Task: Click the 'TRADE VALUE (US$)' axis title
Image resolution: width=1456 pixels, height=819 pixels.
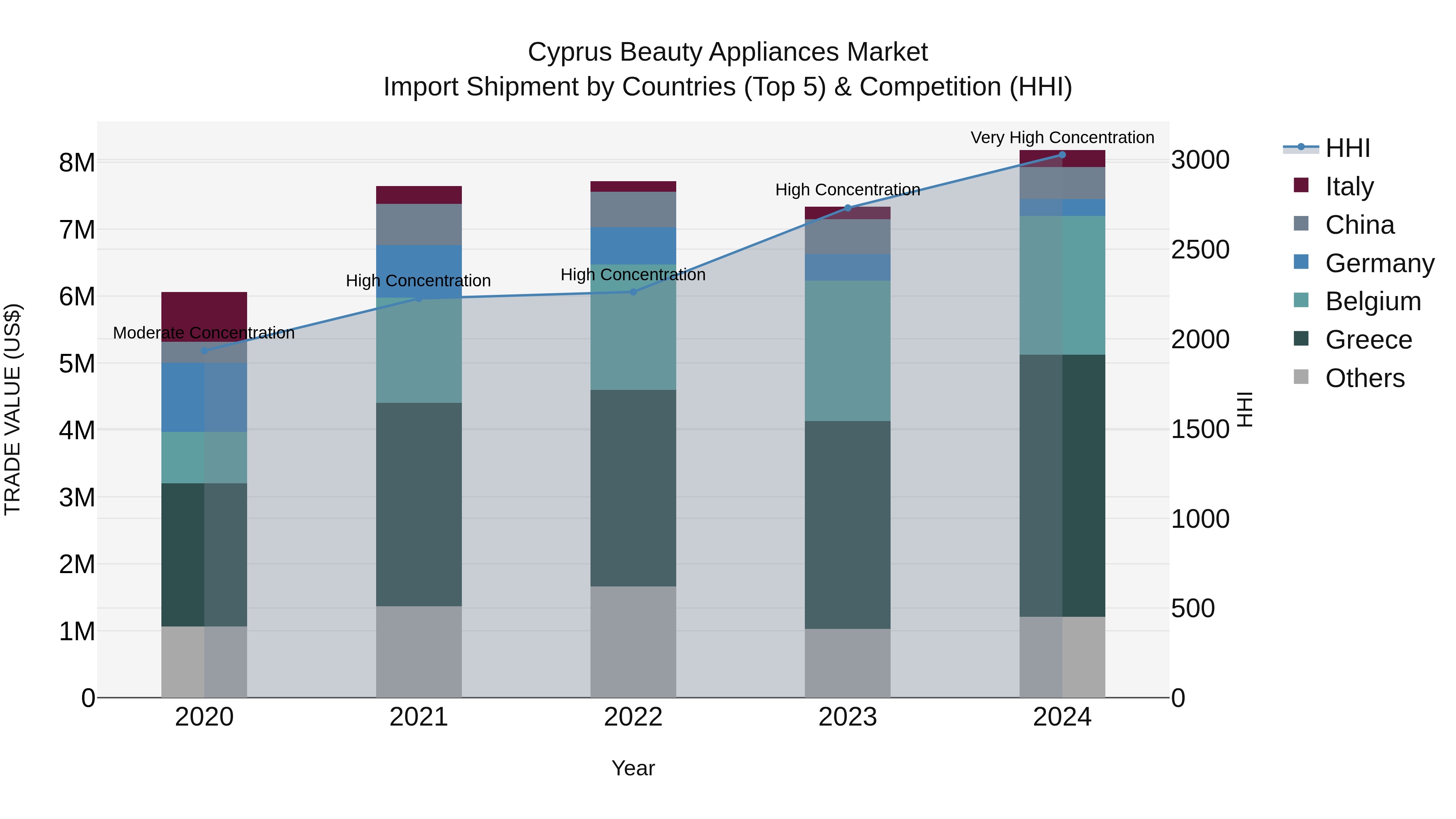Action: click(x=13, y=409)
